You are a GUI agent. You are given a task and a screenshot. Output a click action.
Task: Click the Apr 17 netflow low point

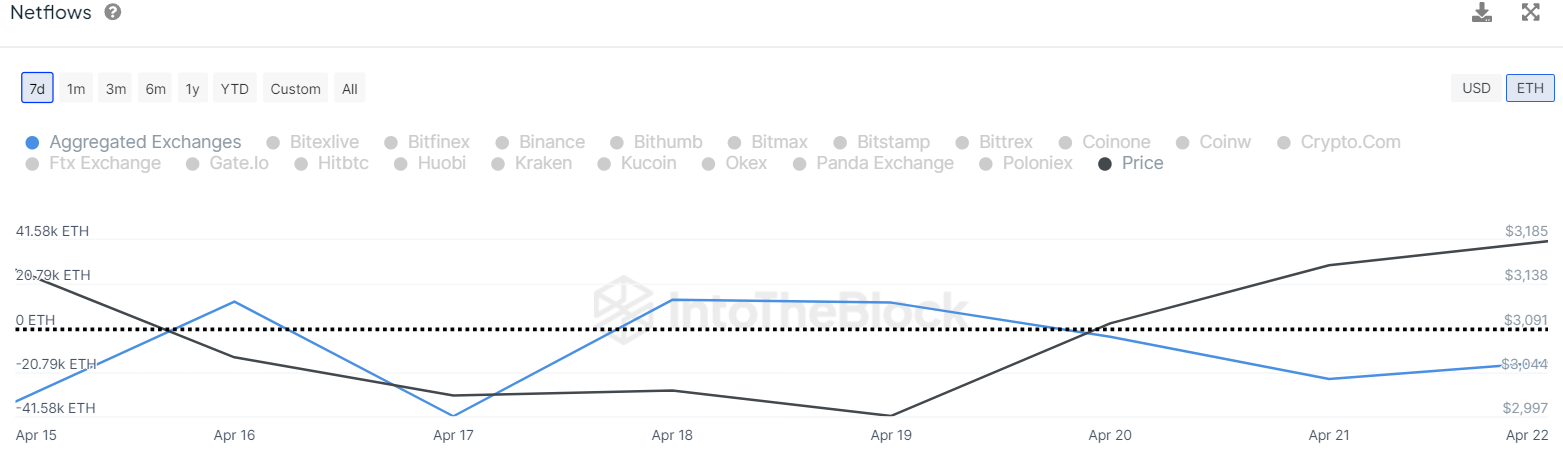pos(453,415)
